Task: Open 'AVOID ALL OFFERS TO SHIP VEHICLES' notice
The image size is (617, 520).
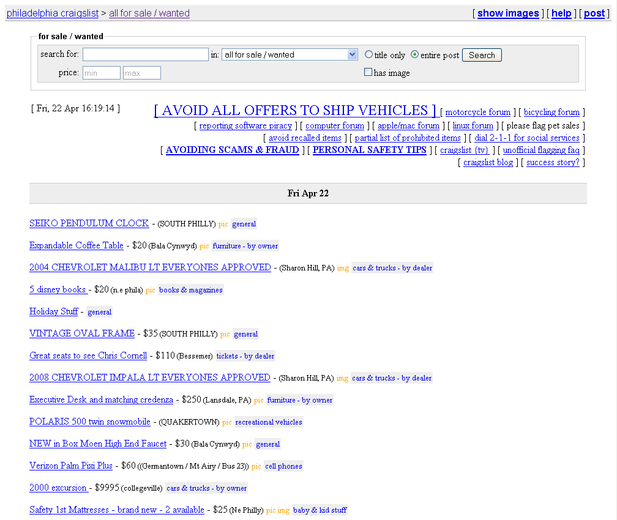Action: pos(295,110)
